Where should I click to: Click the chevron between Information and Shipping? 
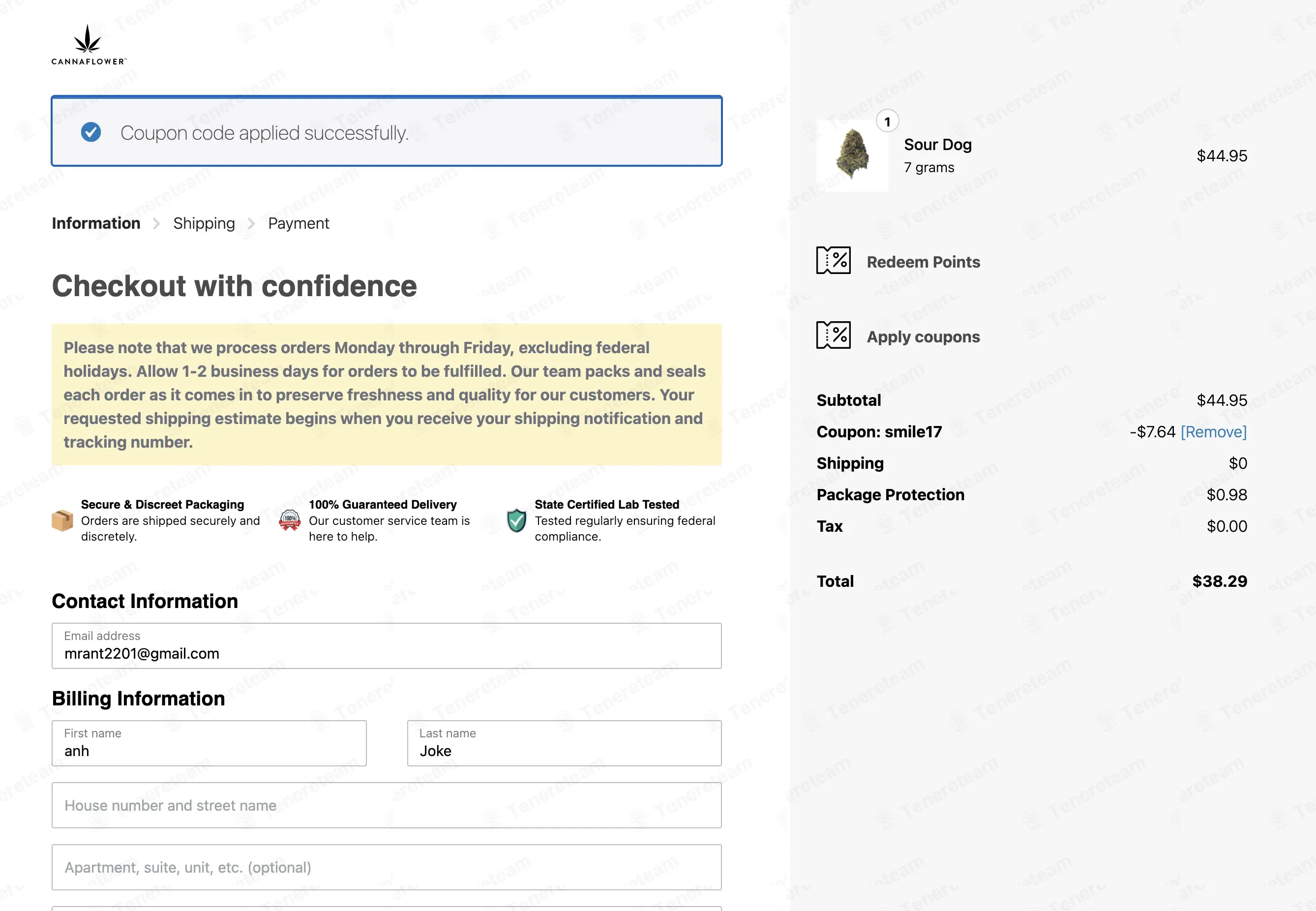[156, 224]
